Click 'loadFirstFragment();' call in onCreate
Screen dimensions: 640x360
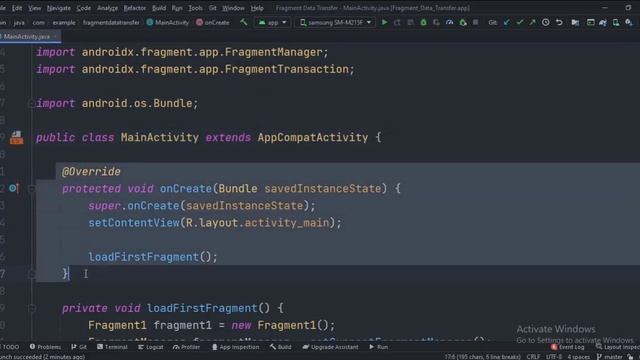click(153, 257)
